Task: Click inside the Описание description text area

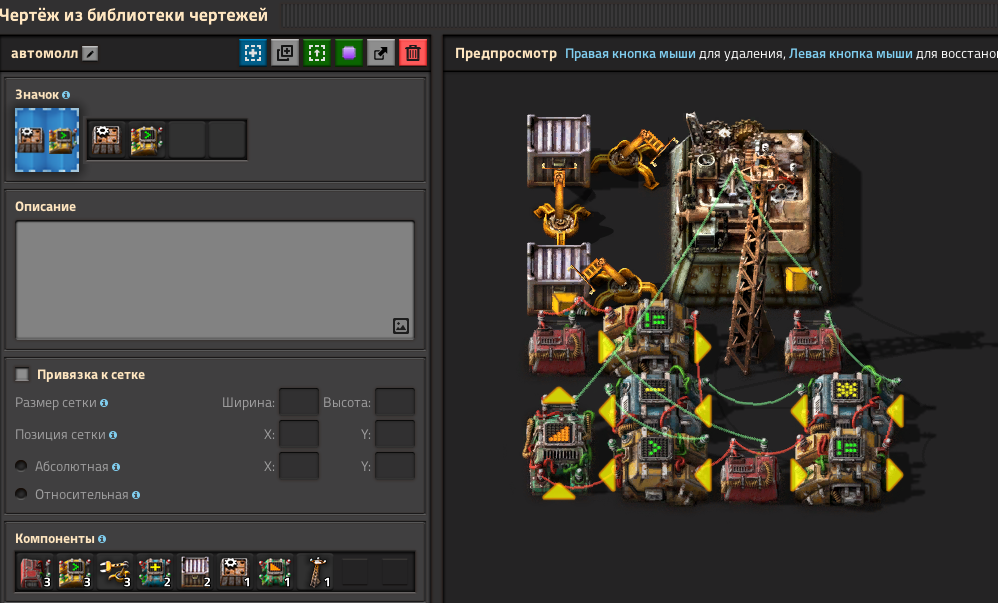Action: pos(215,280)
